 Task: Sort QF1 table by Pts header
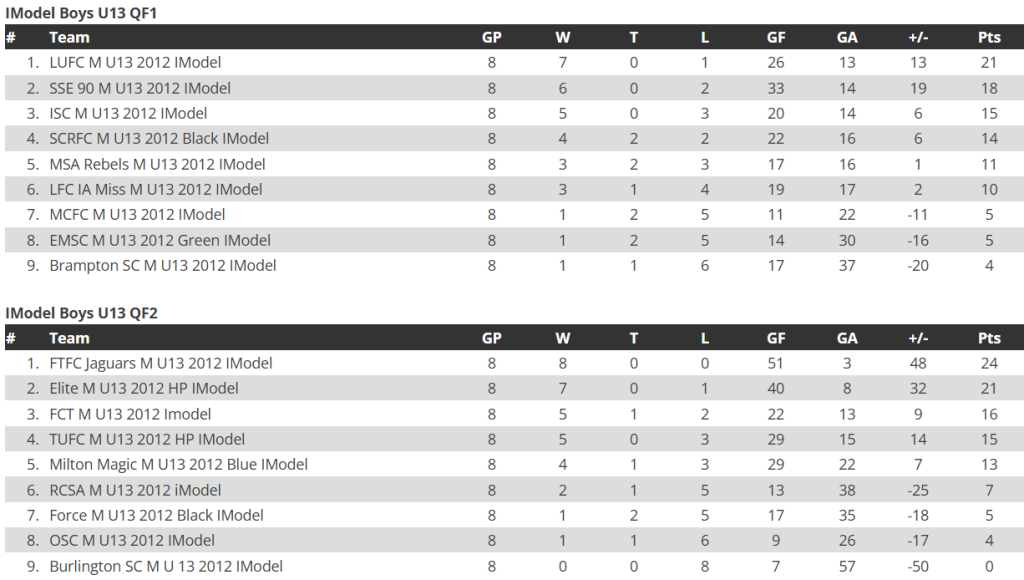(989, 37)
